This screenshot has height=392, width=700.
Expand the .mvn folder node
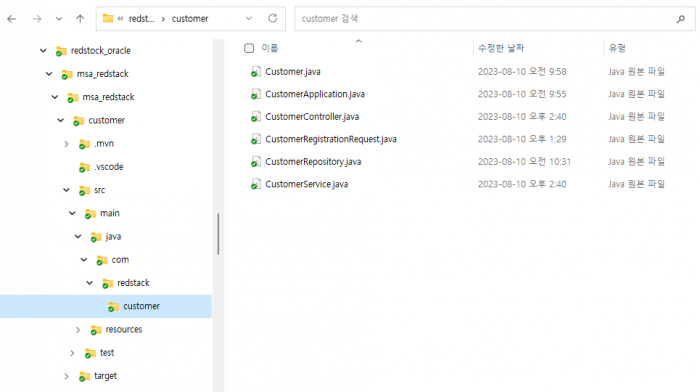pos(67,144)
